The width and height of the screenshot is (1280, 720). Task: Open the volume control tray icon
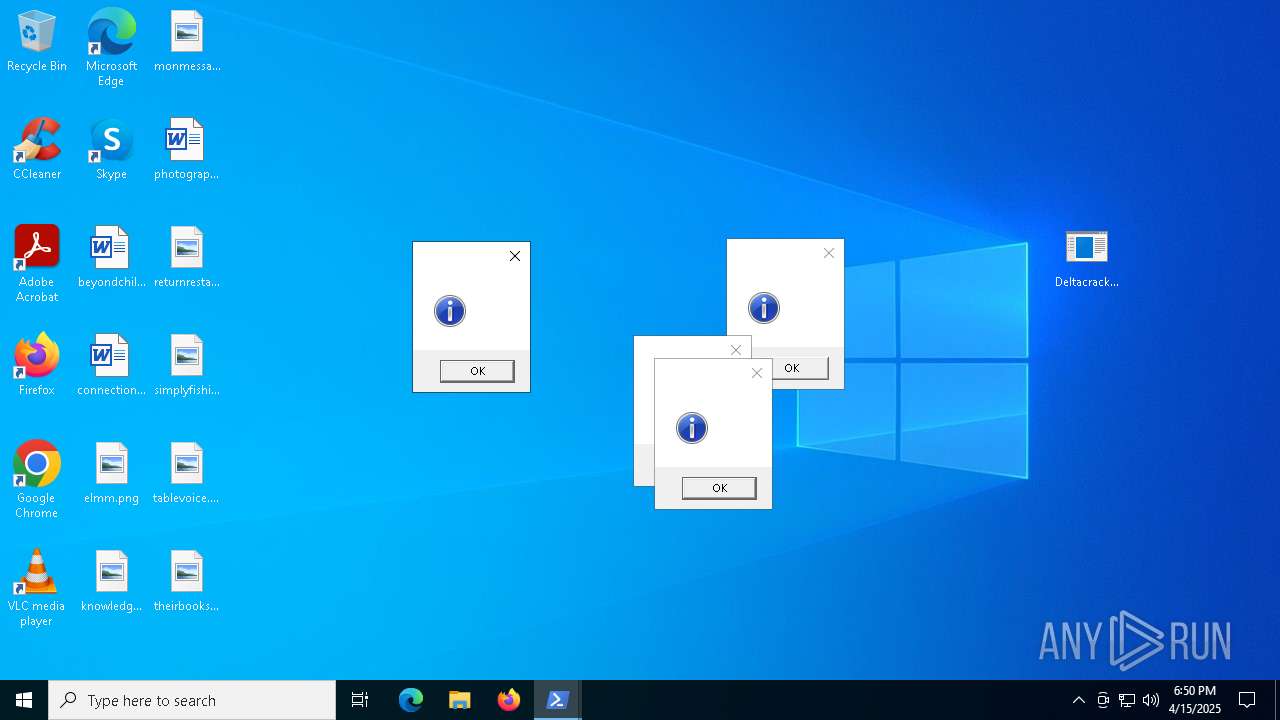pos(1151,700)
